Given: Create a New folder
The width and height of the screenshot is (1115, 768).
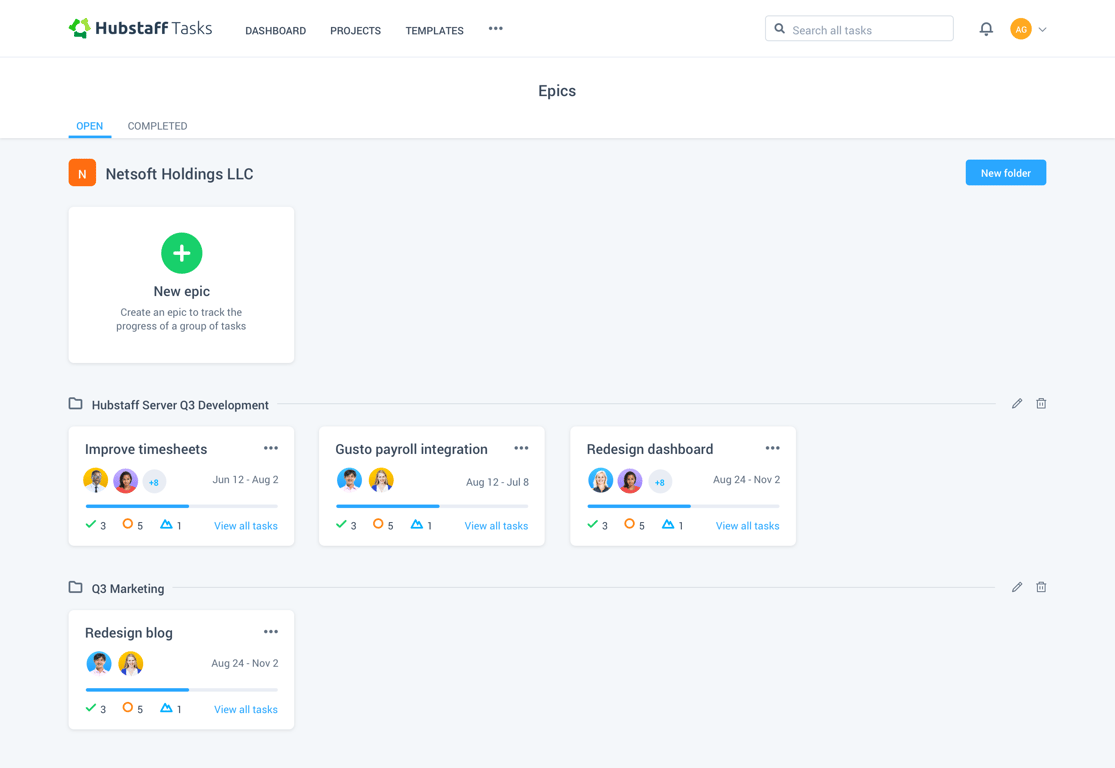Looking at the screenshot, I should pos(1005,173).
